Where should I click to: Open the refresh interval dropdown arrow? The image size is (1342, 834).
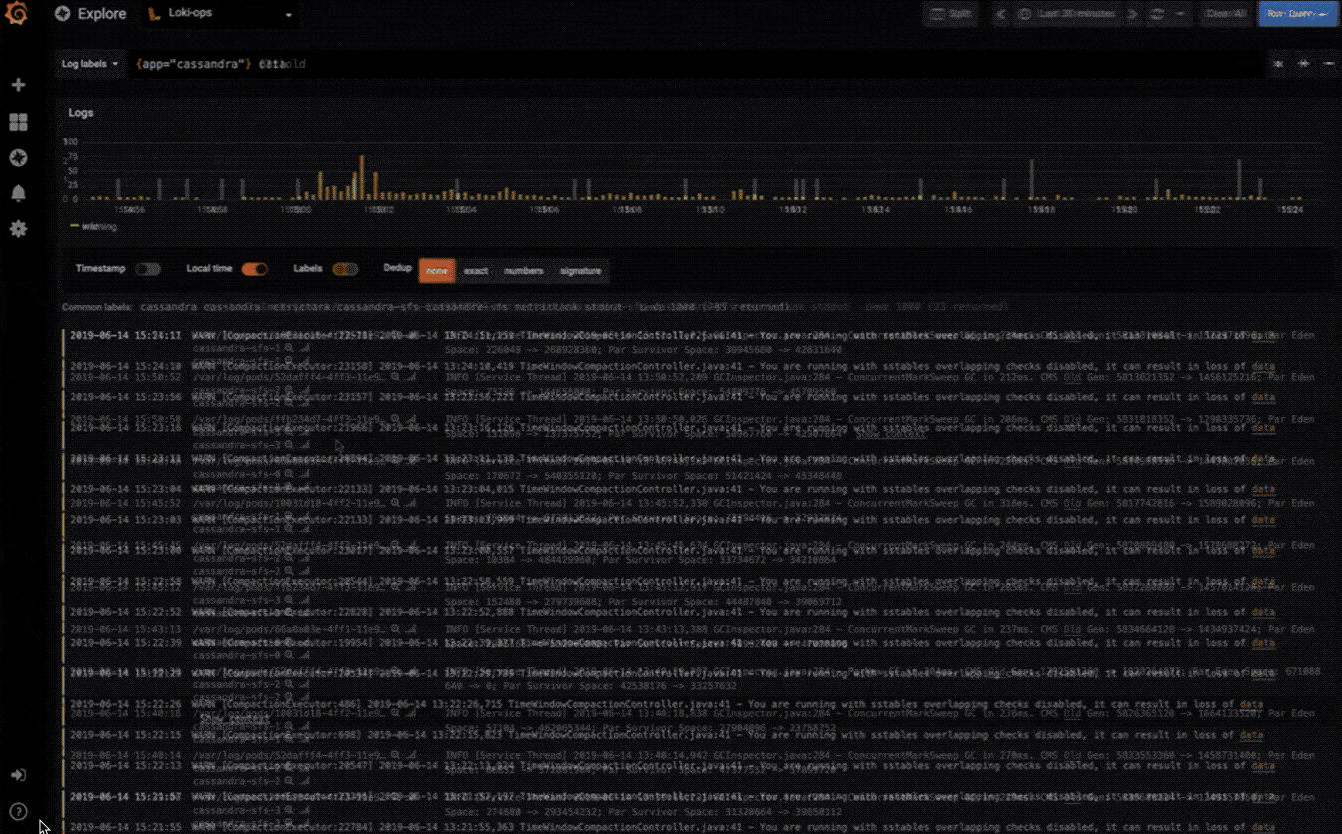coord(1181,14)
